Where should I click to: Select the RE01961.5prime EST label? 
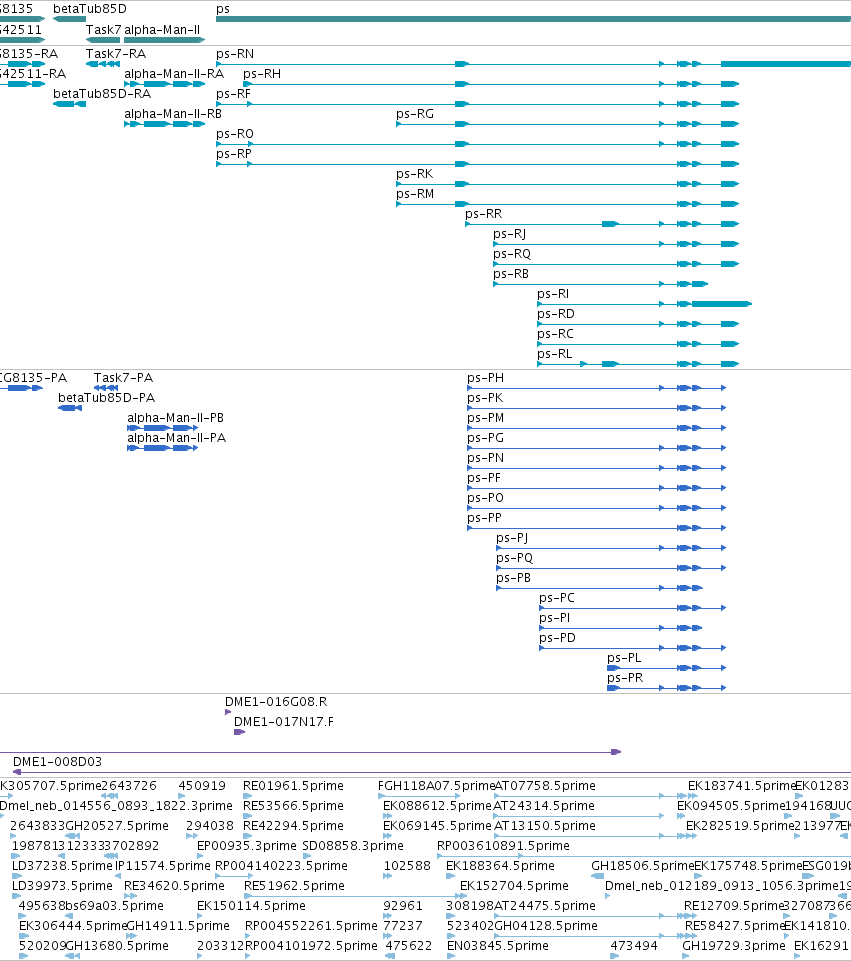pyautogui.click(x=293, y=786)
